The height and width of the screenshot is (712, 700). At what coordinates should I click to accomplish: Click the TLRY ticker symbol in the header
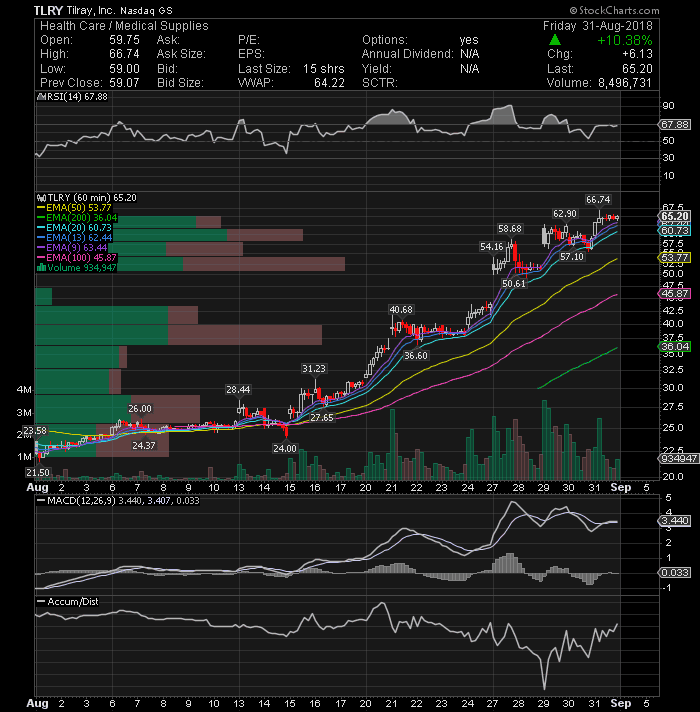(48, 10)
